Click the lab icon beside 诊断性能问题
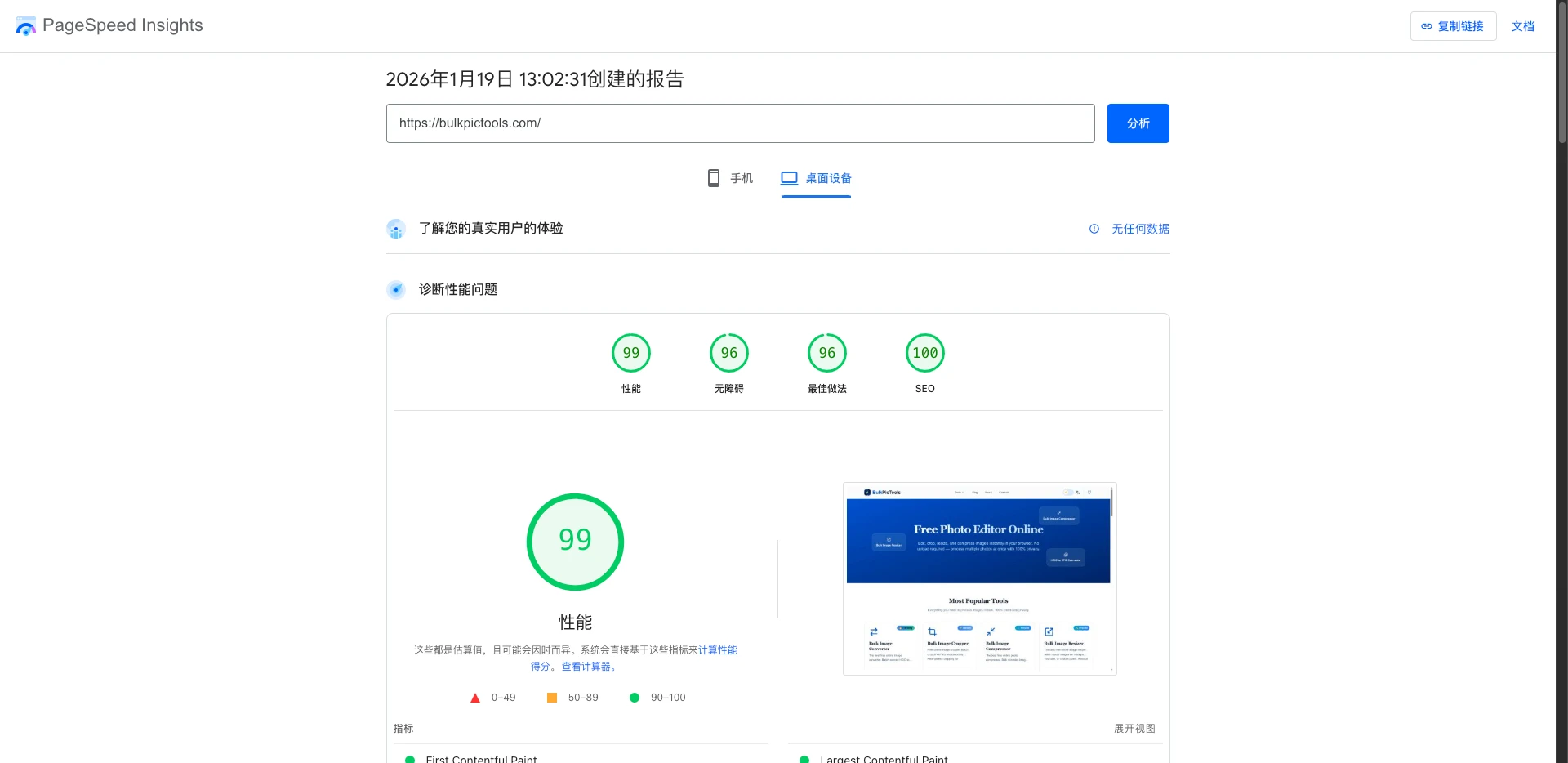The height and width of the screenshot is (763, 1568). click(396, 289)
